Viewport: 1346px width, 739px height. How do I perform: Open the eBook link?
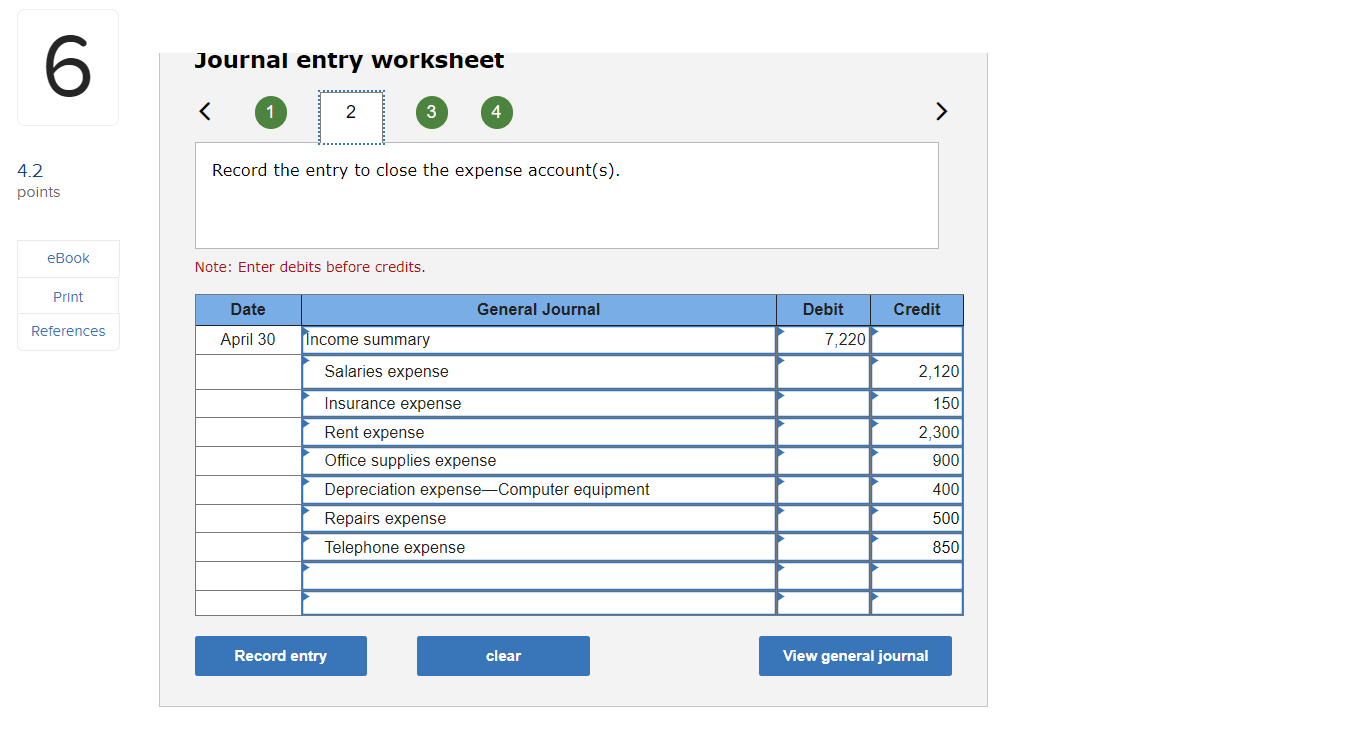[68, 258]
